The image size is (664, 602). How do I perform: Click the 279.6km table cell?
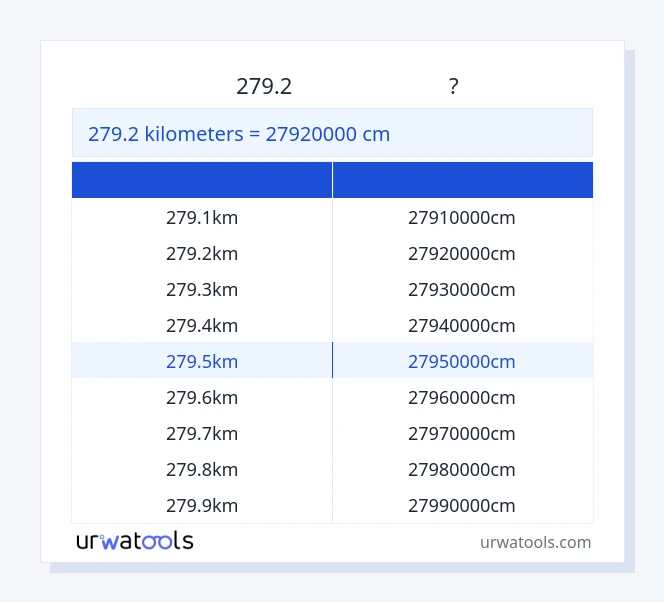click(x=202, y=398)
